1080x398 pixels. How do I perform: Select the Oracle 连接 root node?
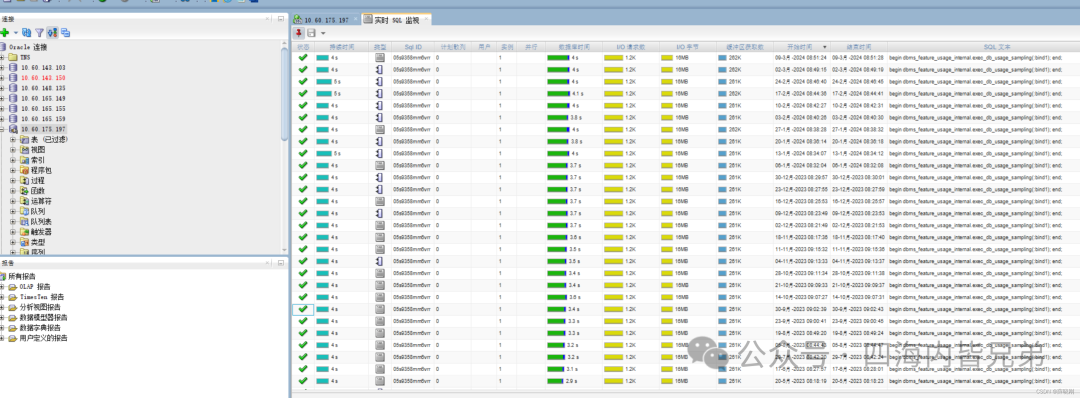pyautogui.click(x=28, y=47)
